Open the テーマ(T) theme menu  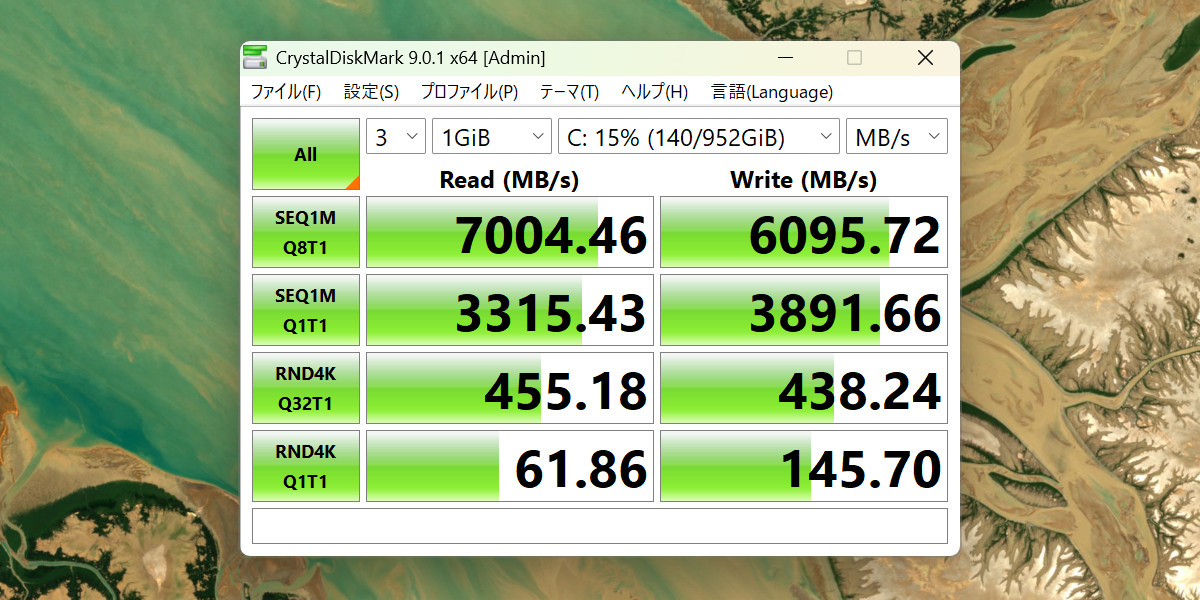(x=569, y=92)
